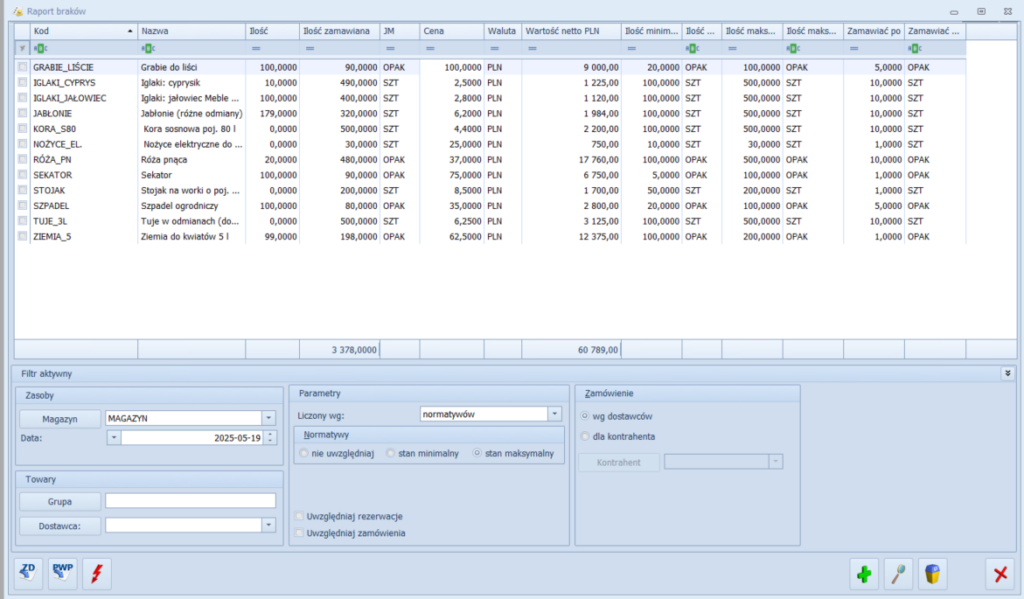Open the Data field left dropdown arrow
The image size is (1024, 599).
(114, 438)
